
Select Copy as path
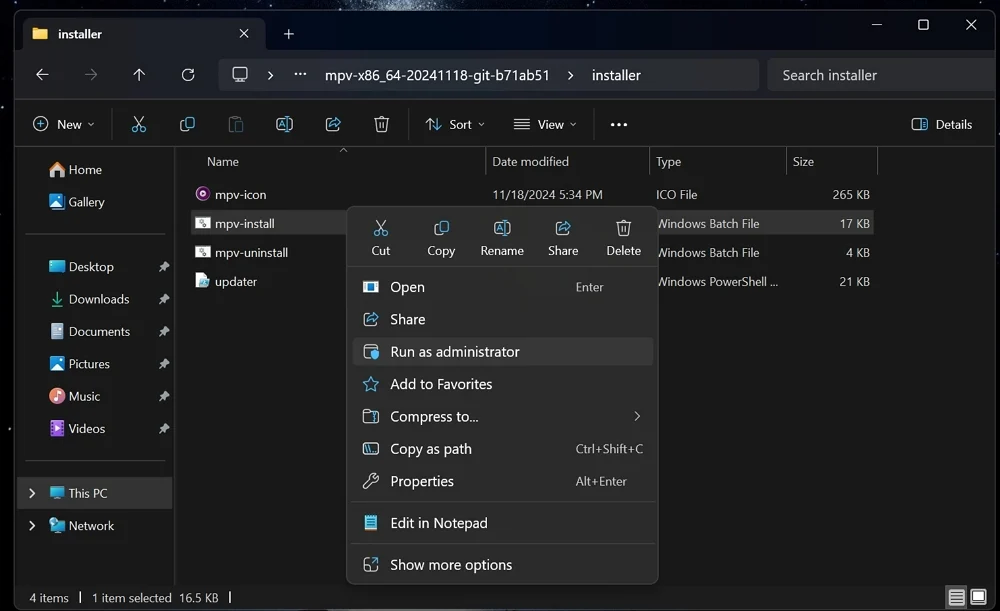pos(503,449)
